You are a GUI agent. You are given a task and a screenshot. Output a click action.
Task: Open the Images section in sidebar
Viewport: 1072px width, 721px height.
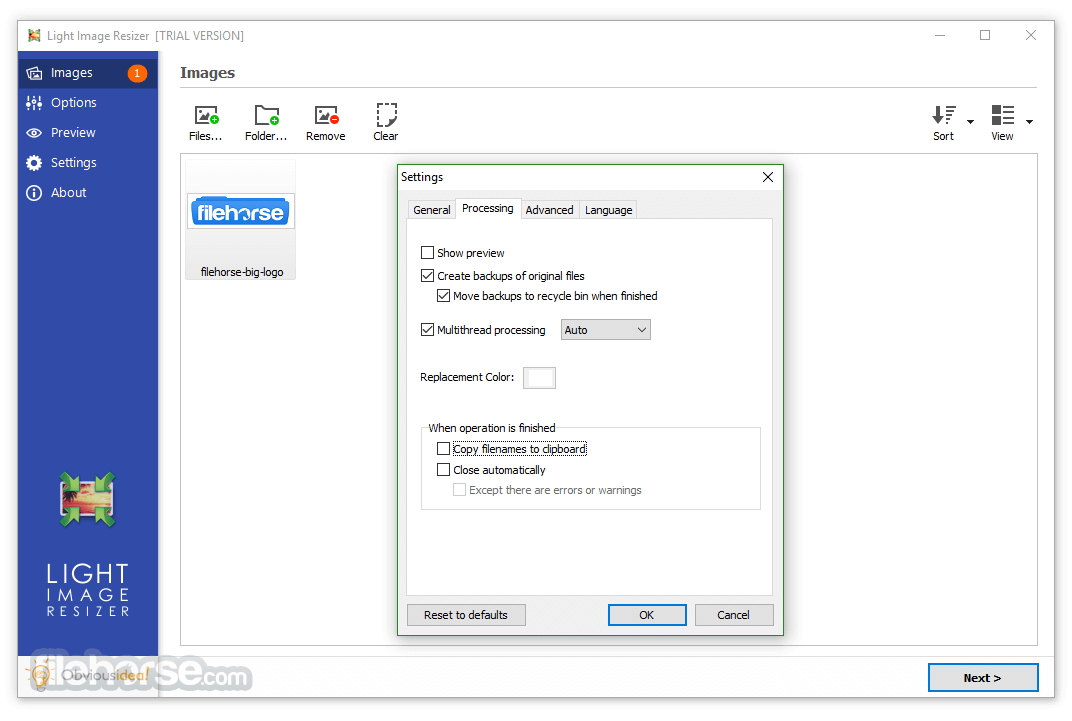tap(88, 73)
